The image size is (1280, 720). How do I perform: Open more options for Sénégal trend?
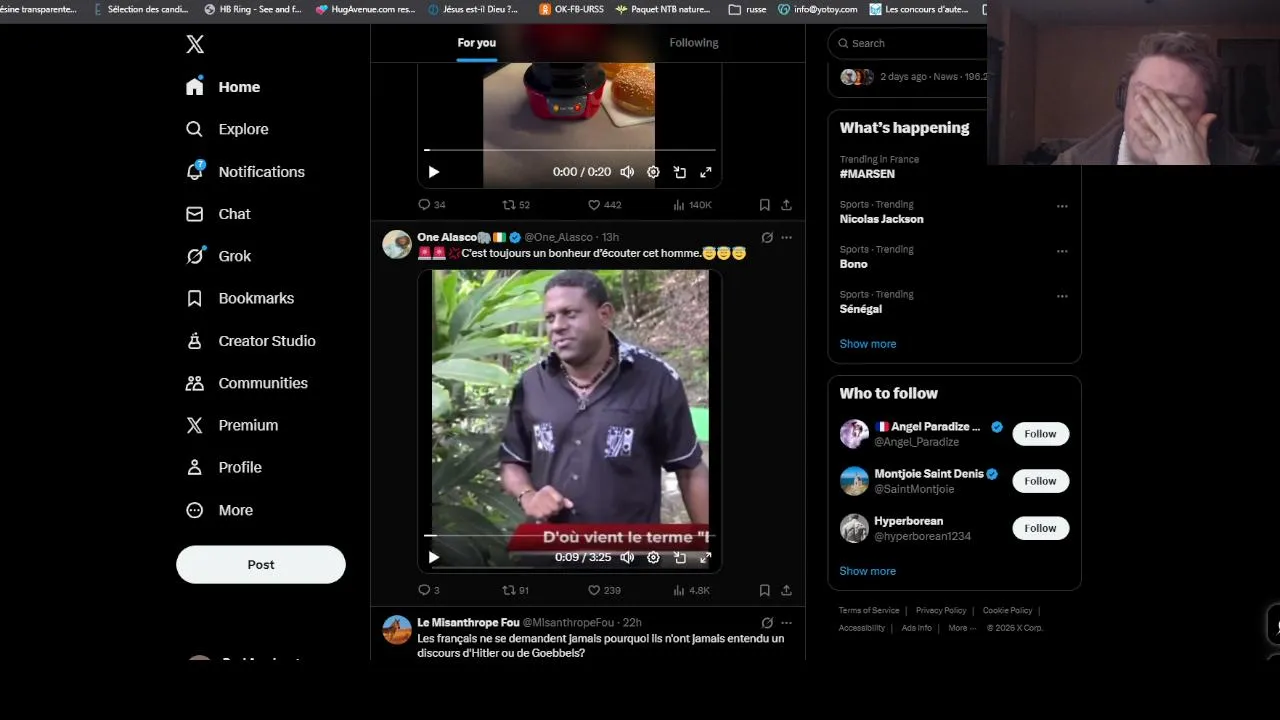coord(1062,296)
